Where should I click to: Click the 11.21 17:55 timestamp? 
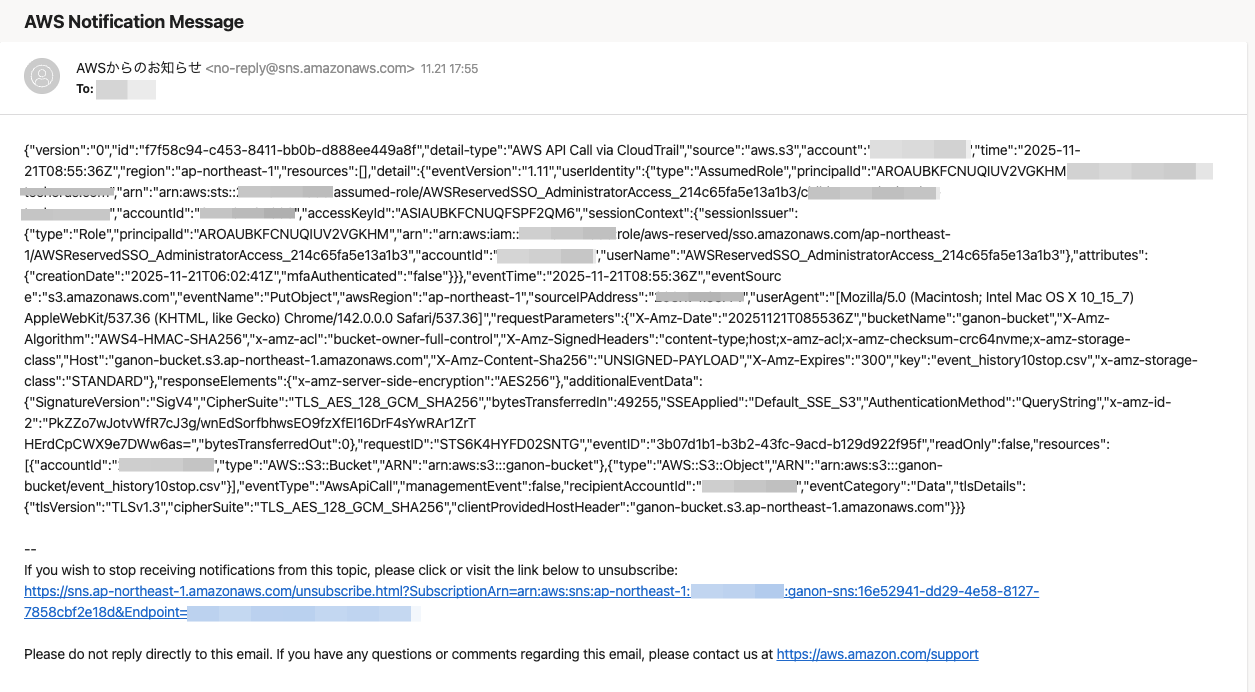coord(449,69)
